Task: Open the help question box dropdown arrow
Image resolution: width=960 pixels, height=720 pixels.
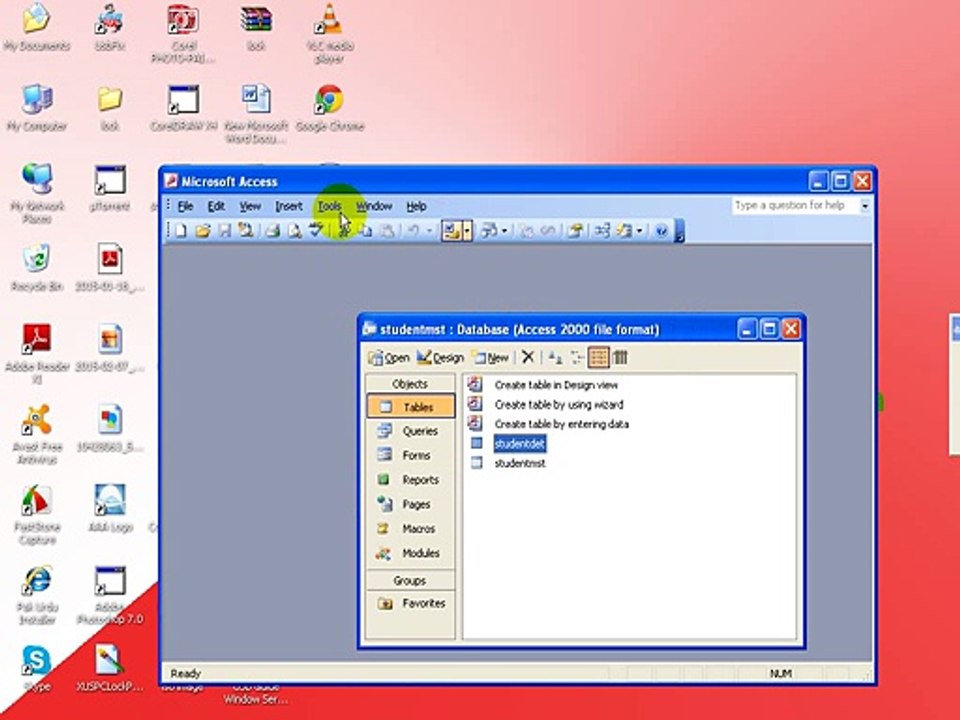Action: tap(864, 206)
